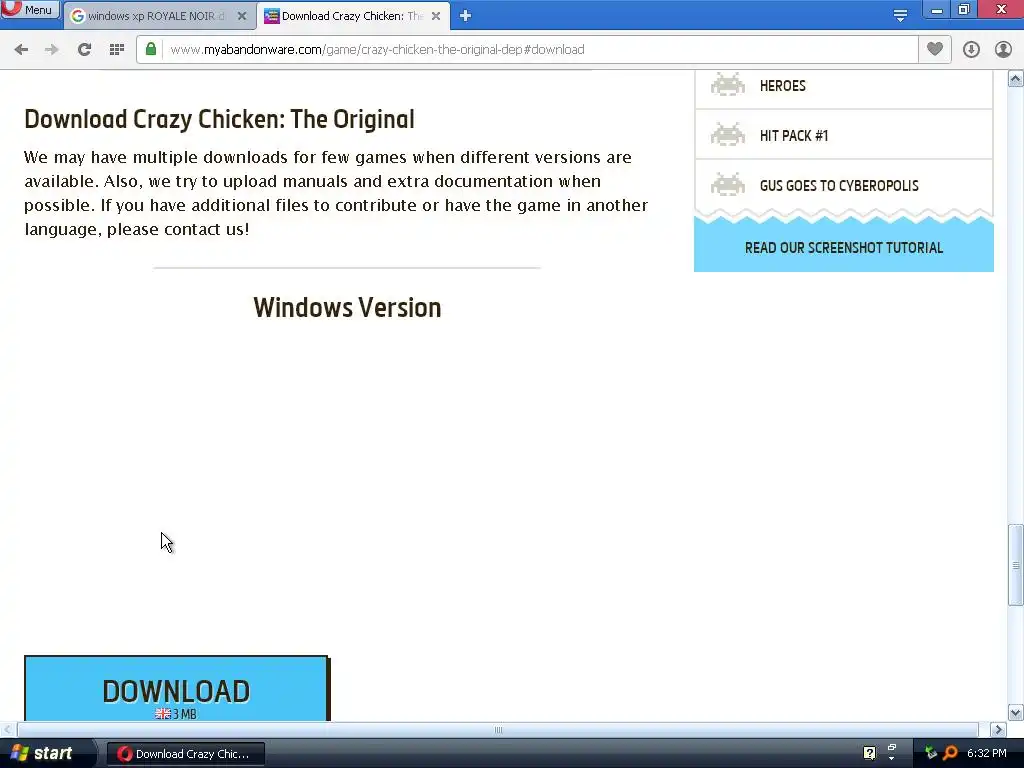The height and width of the screenshot is (768, 1024).
Task: Click the vertical scrollbar up arrow
Action: point(1016,79)
